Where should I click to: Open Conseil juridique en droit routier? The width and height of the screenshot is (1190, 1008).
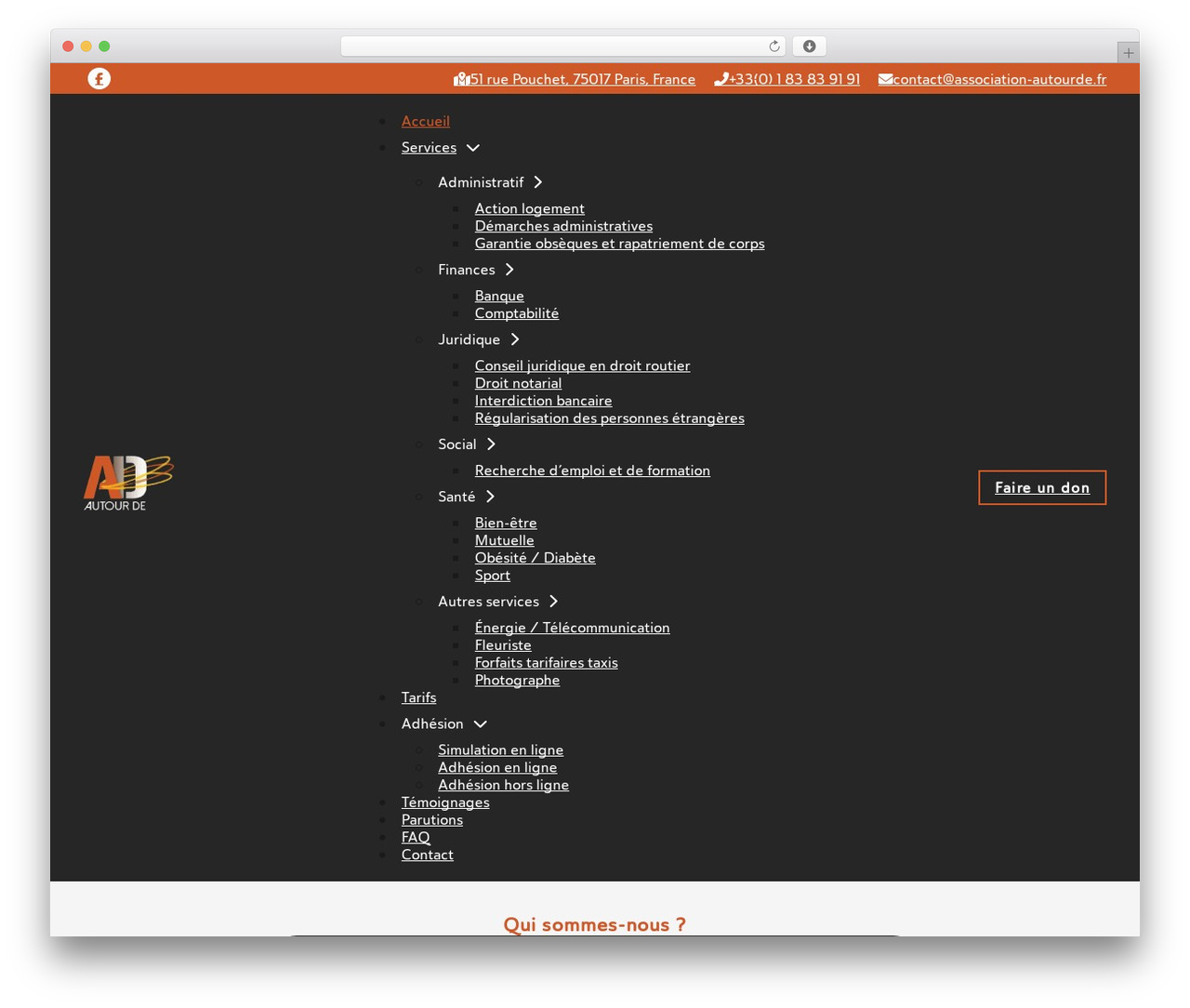(x=583, y=366)
